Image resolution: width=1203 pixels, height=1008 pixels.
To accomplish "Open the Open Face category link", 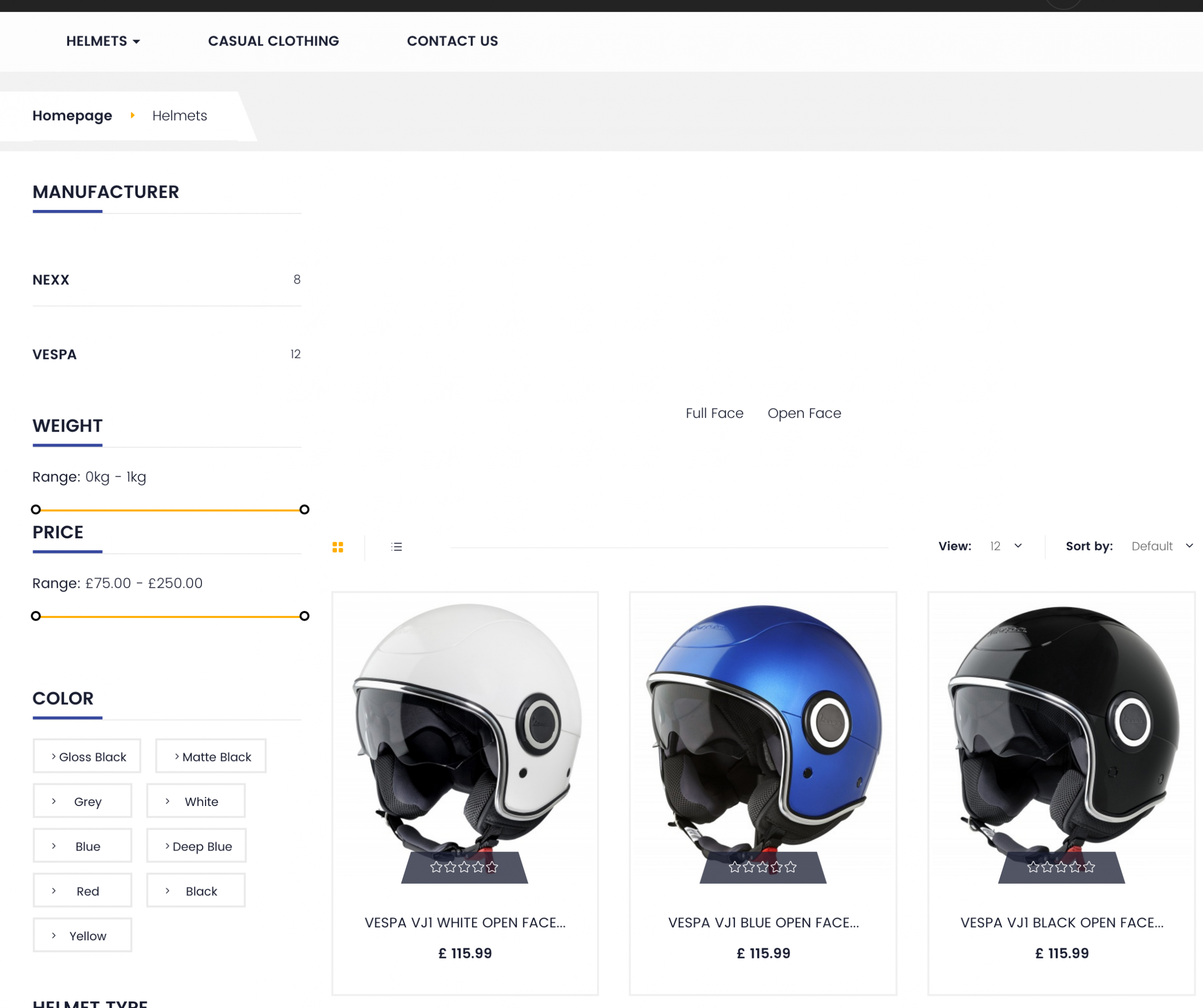I will coord(804,414).
